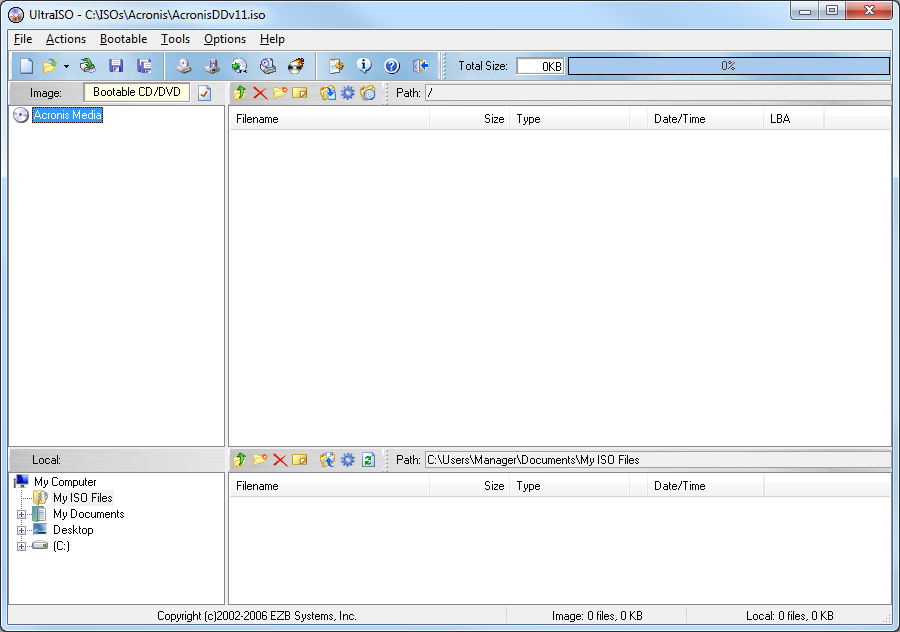Sort image list by Type column header
The width and height of the screenshot is (900, 632).
(569, 119)
